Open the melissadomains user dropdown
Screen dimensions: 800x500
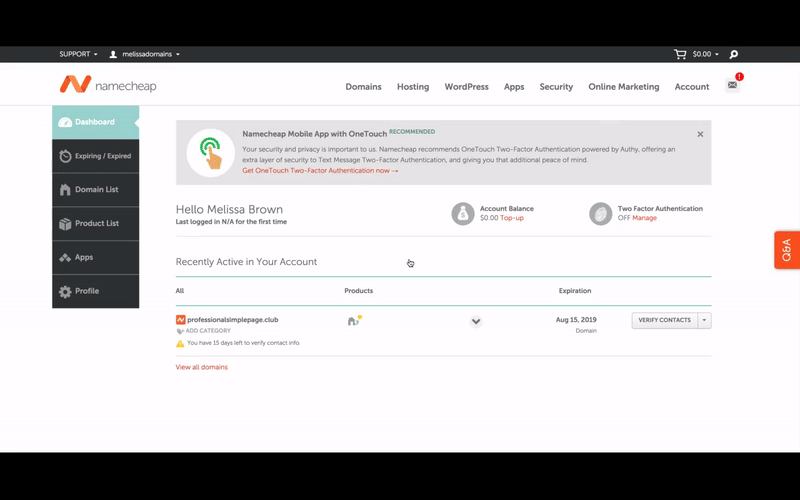145,54
